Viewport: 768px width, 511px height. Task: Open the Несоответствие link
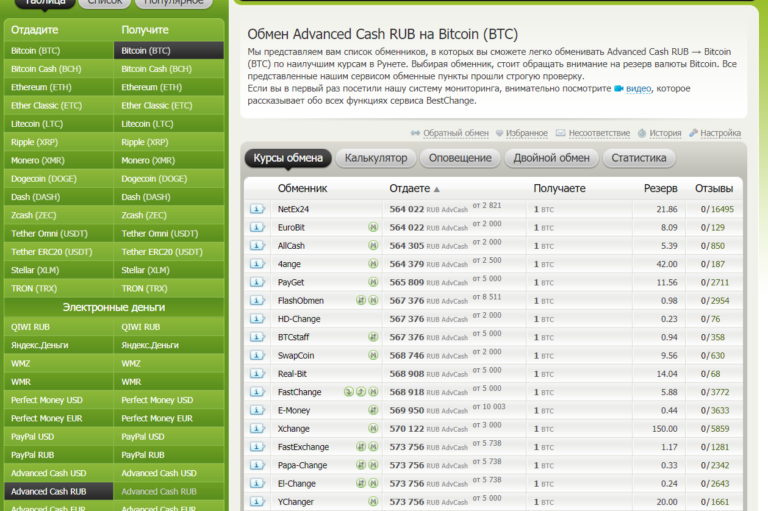[600, 133]
